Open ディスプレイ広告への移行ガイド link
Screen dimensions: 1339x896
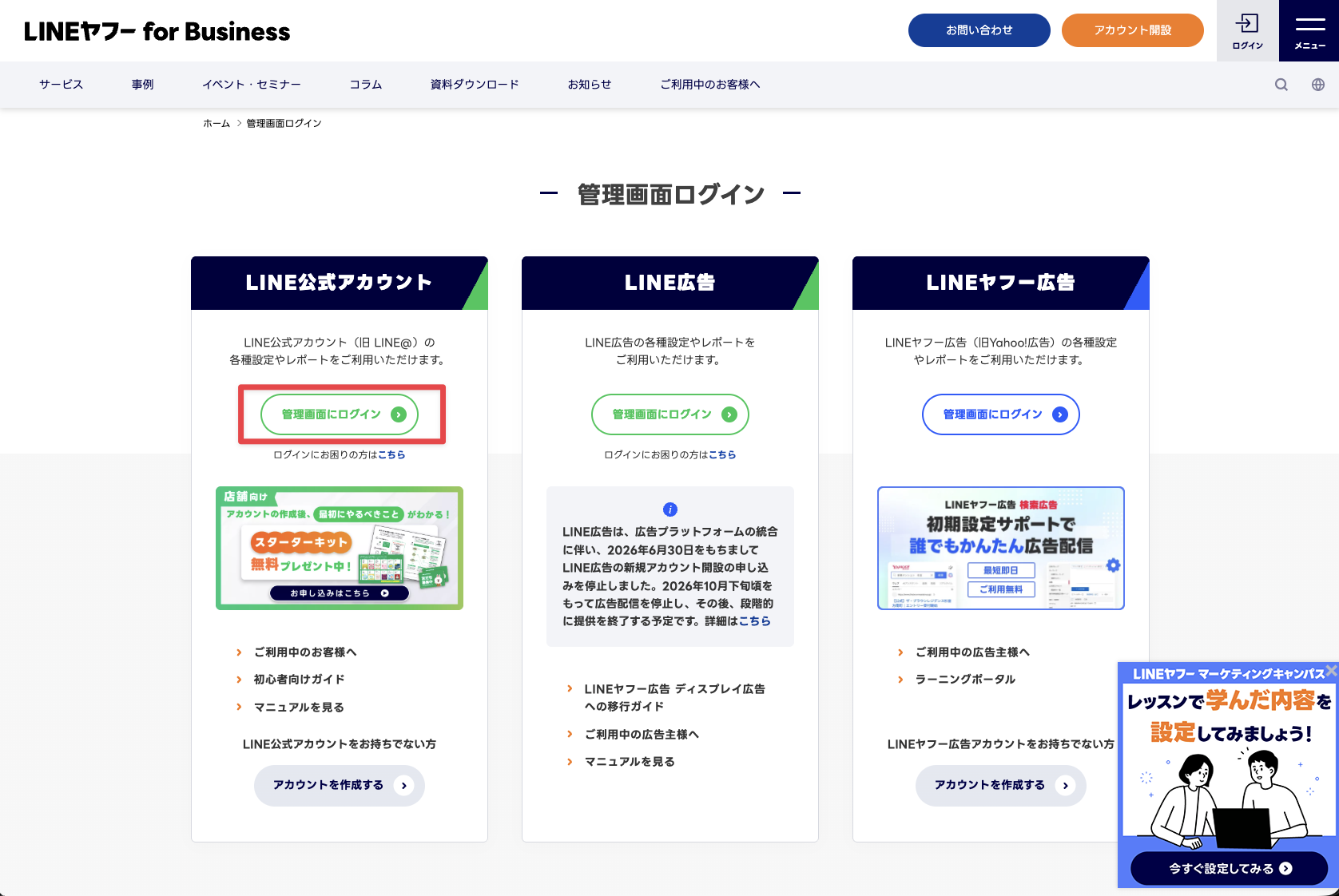[674, 697]
